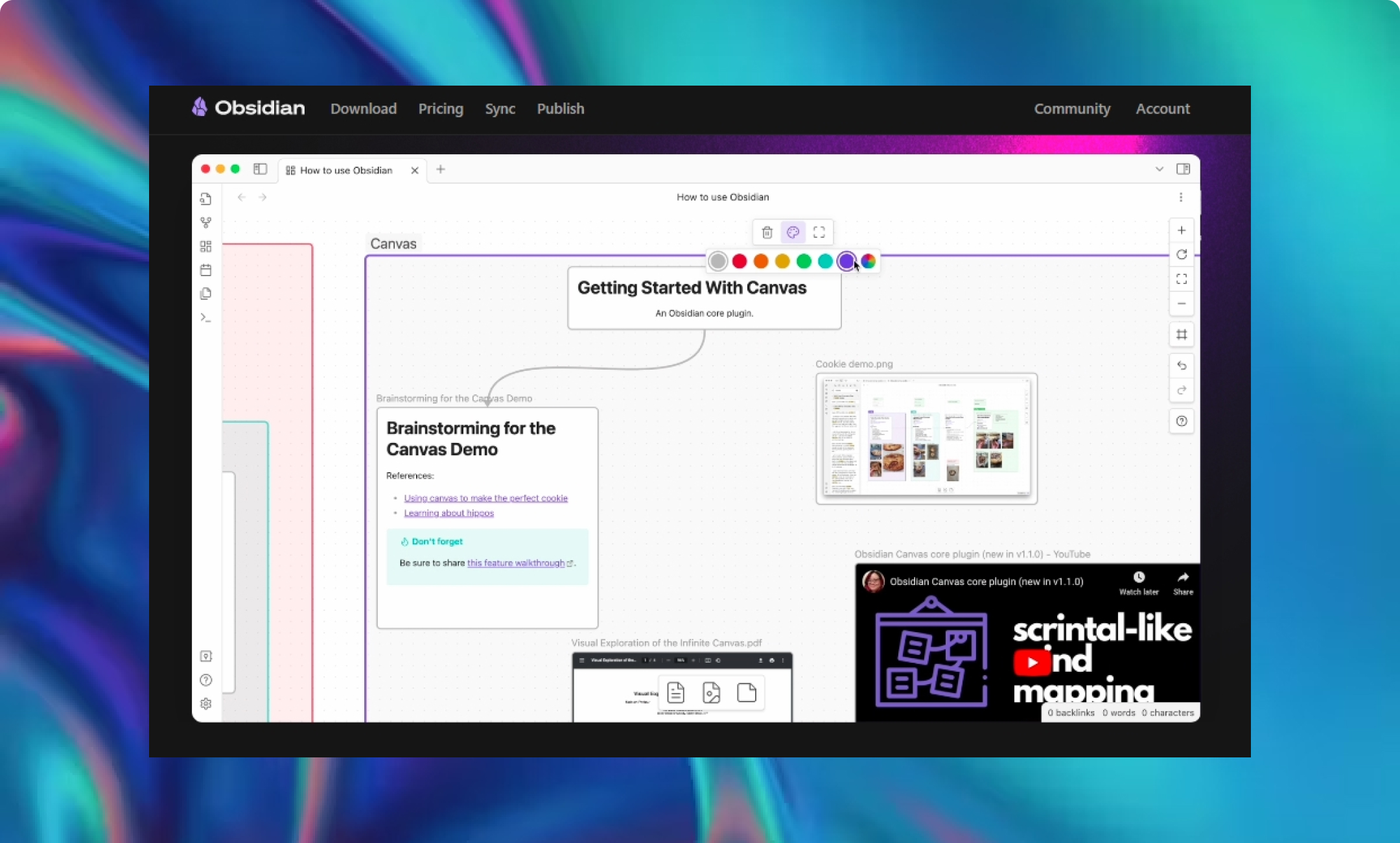This screenshot has width=1400, height=843.
Task: Open the Using canvas to make the perfect cookie link
Action: (485, 498)
